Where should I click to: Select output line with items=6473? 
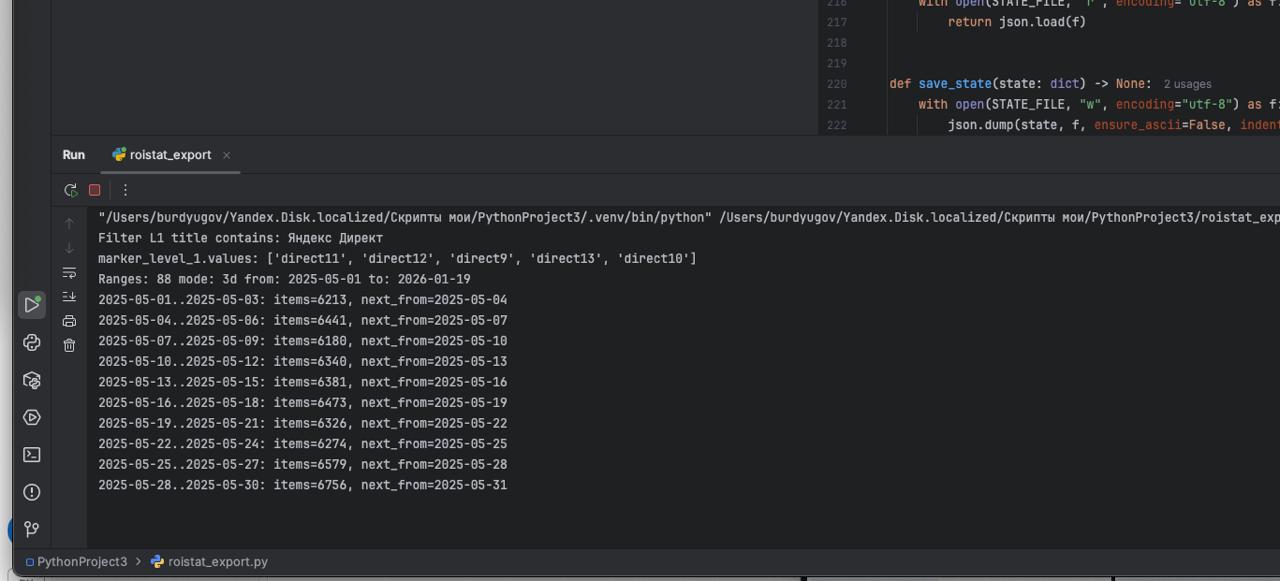point(302,403)
